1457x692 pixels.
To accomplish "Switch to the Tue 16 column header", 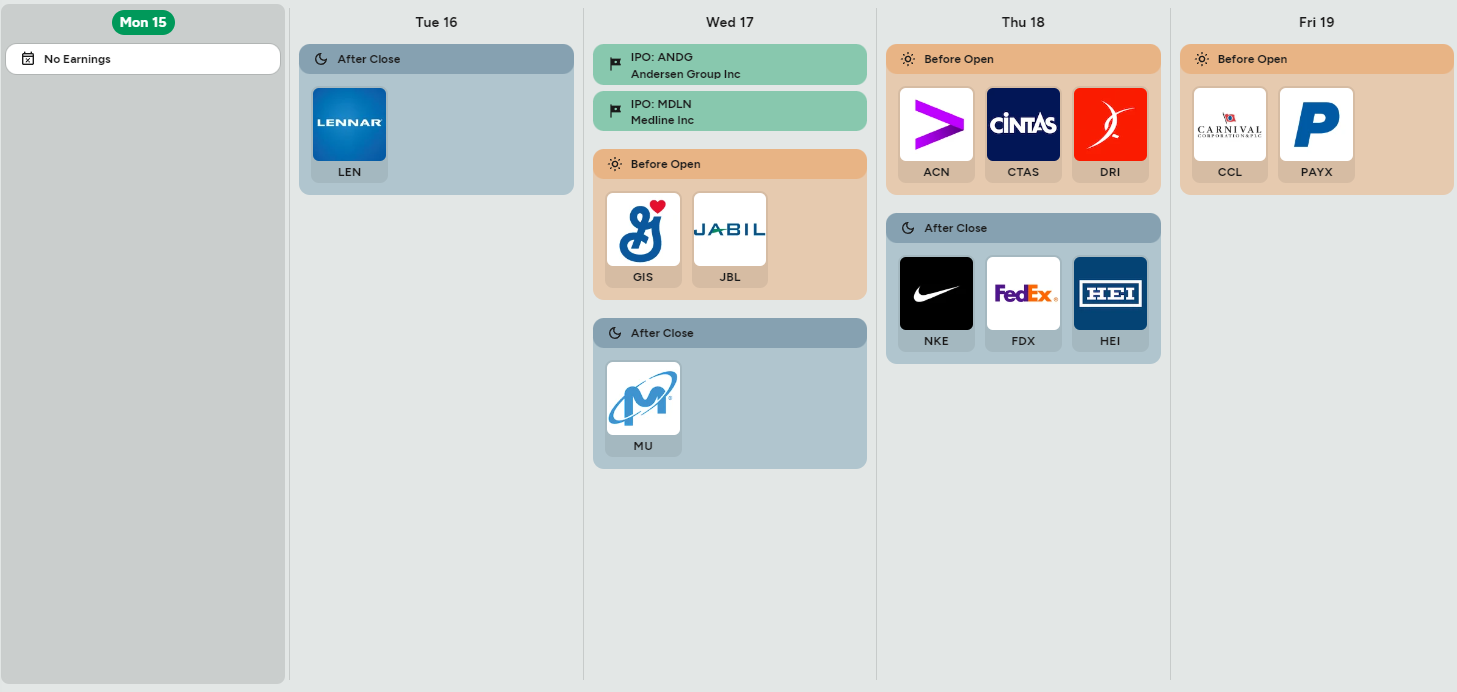I will pyautogui.click(x=437, y=22).
